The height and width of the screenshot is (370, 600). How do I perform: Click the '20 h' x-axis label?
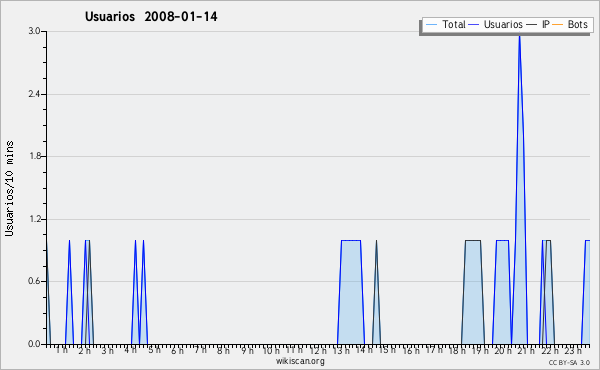click(503, 350)
